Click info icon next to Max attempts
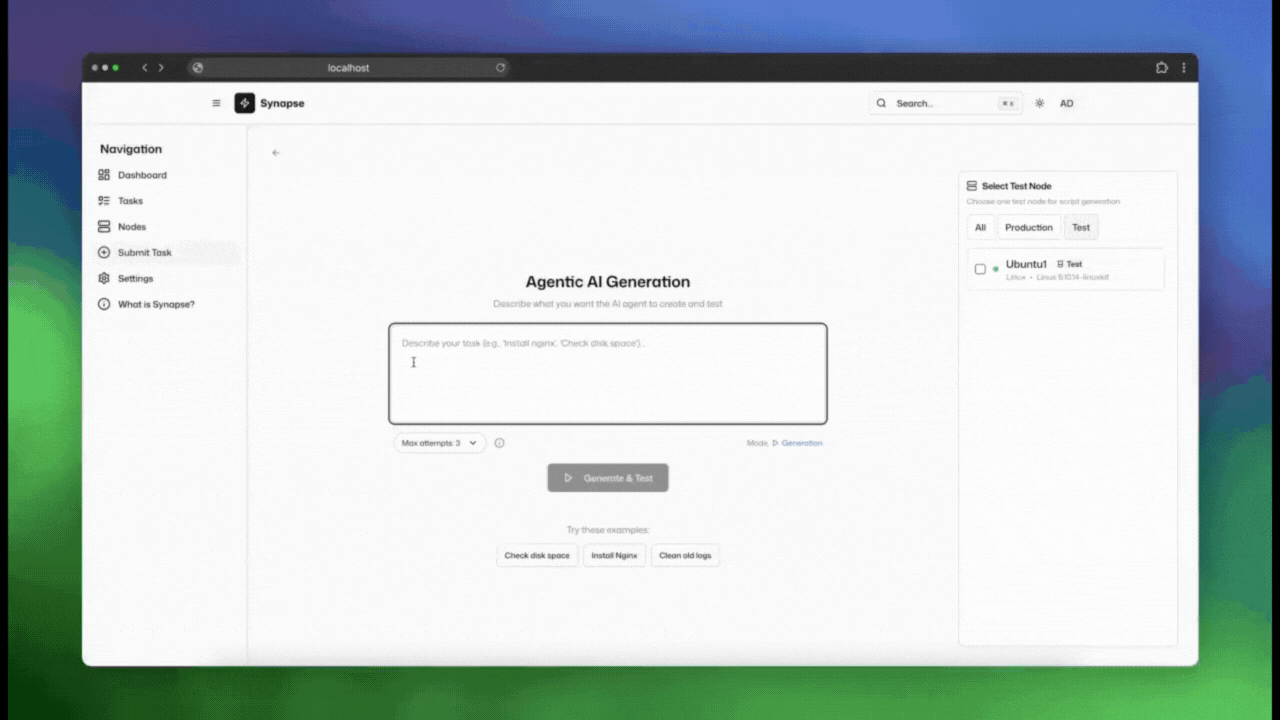The width and height of the screenshot is (1280, 720). coord(500,443)
